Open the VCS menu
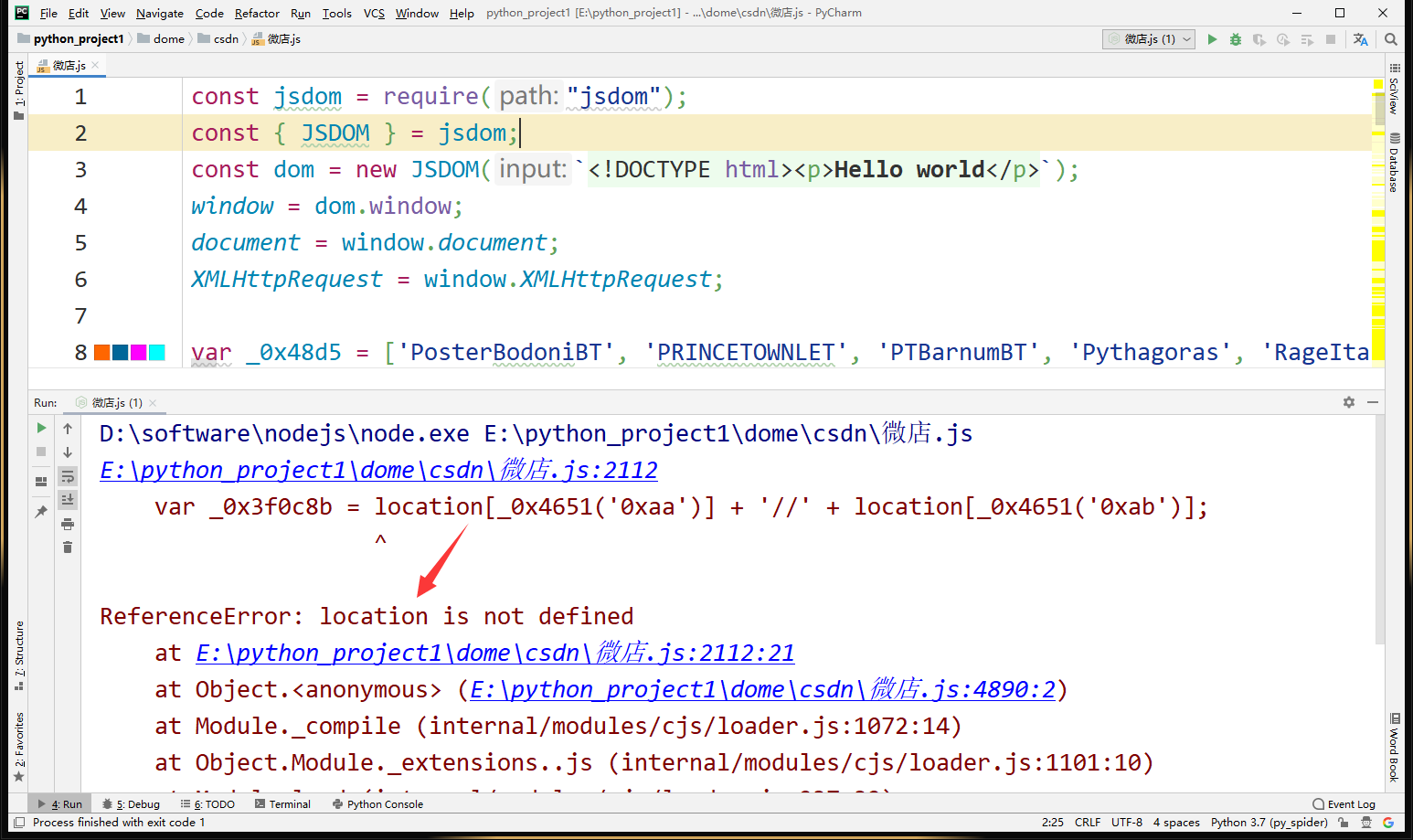The width and height of the screenshot is (1413, 840). 374,13
